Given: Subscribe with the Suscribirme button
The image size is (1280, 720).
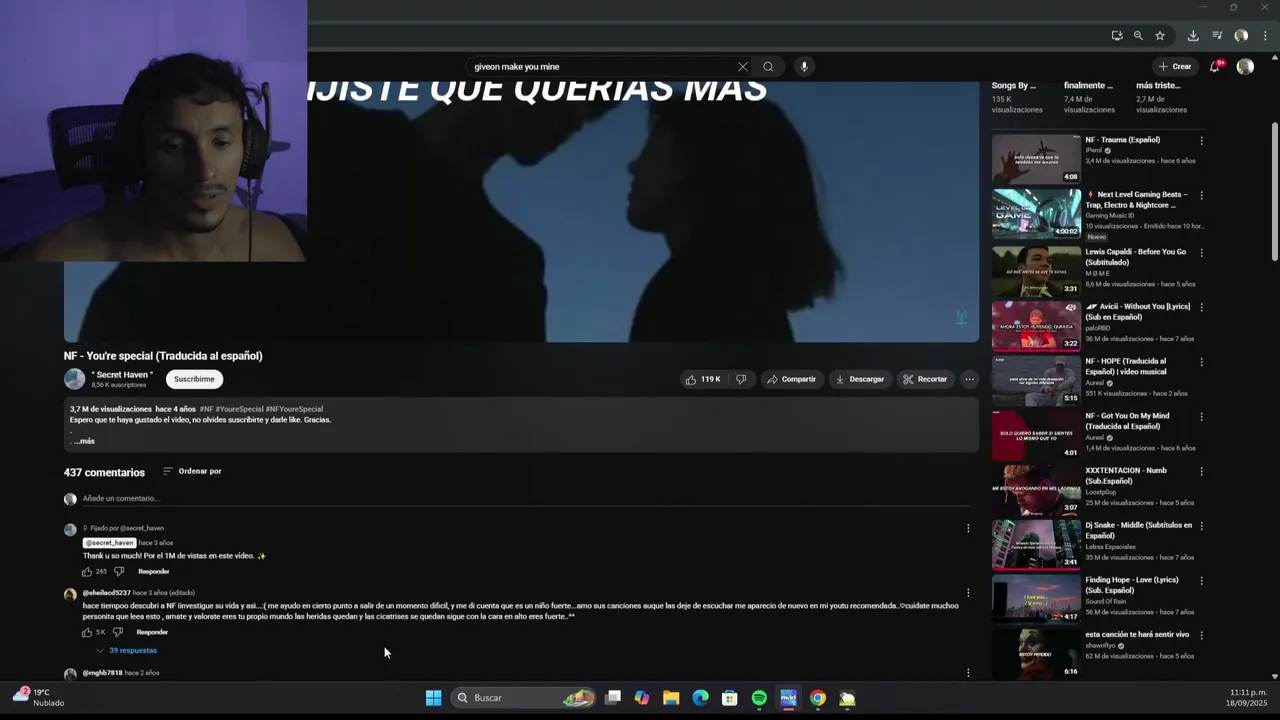Looking at the screenshot, I should 194,379.
